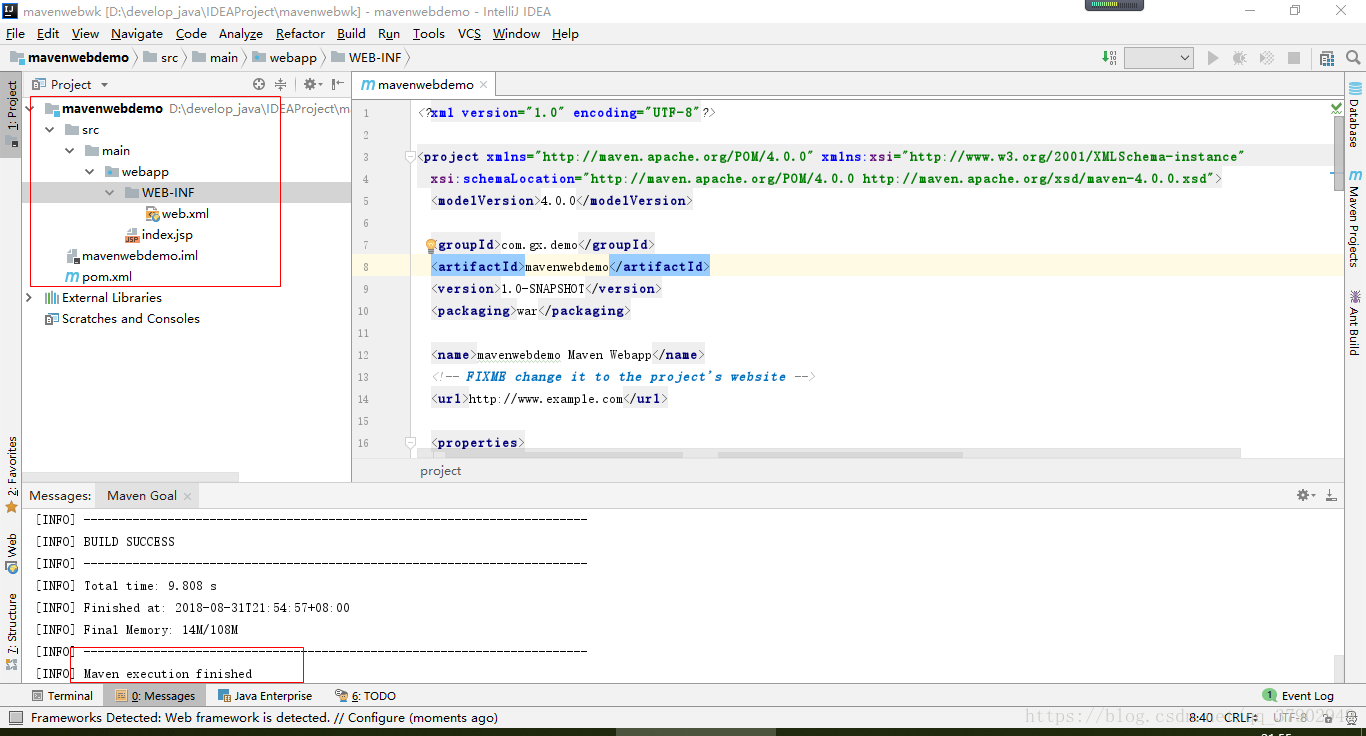The image size is (1366, 736).
Task: Click the Stop square icon in toolbar
Action: (x=1294, y=58)
